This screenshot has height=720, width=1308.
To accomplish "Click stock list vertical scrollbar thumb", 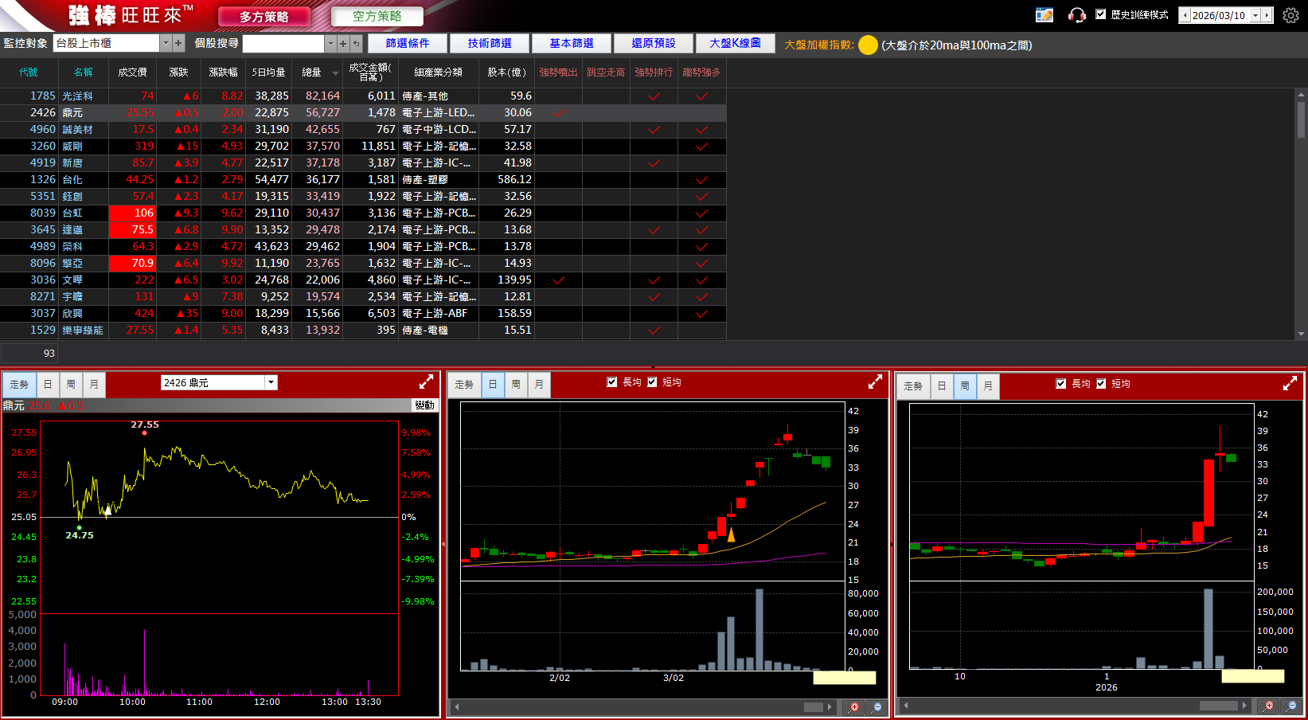I will [1301, 120].
